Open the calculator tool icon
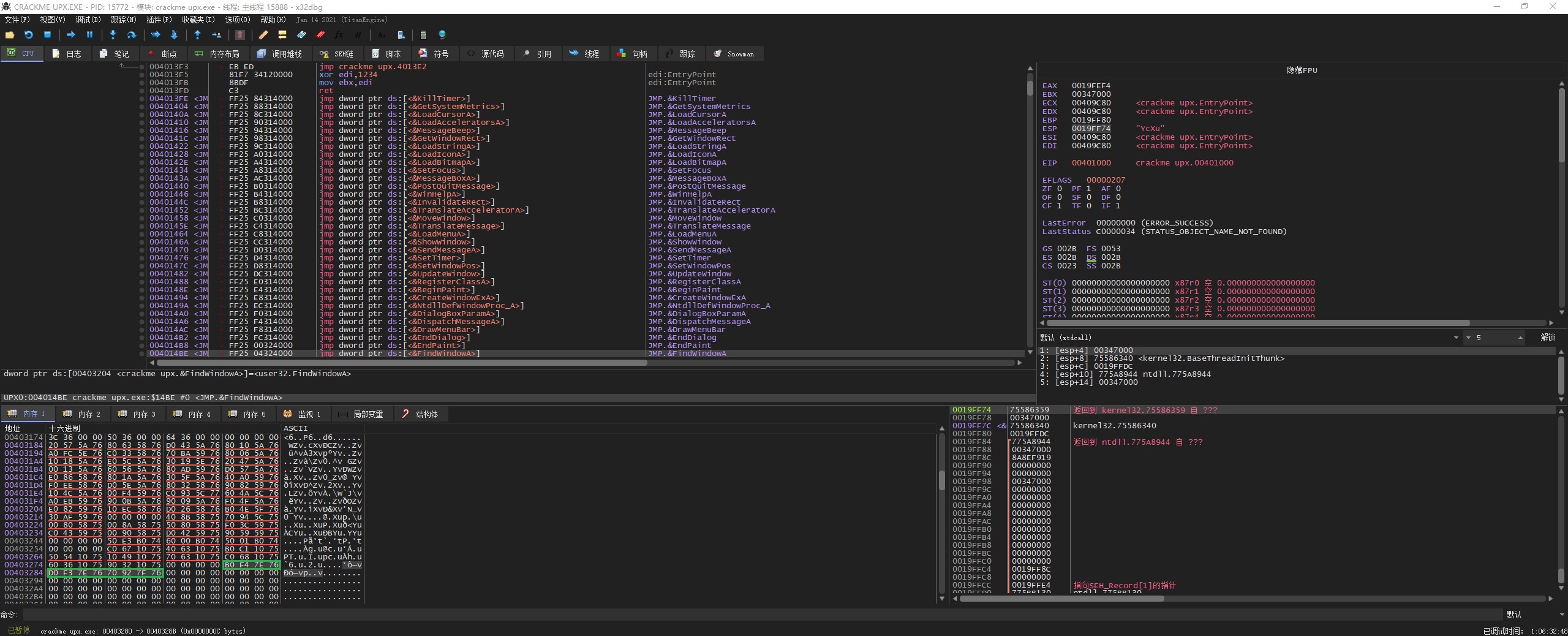The width and height of the screenshot is (1568, 636). [423, 35]
